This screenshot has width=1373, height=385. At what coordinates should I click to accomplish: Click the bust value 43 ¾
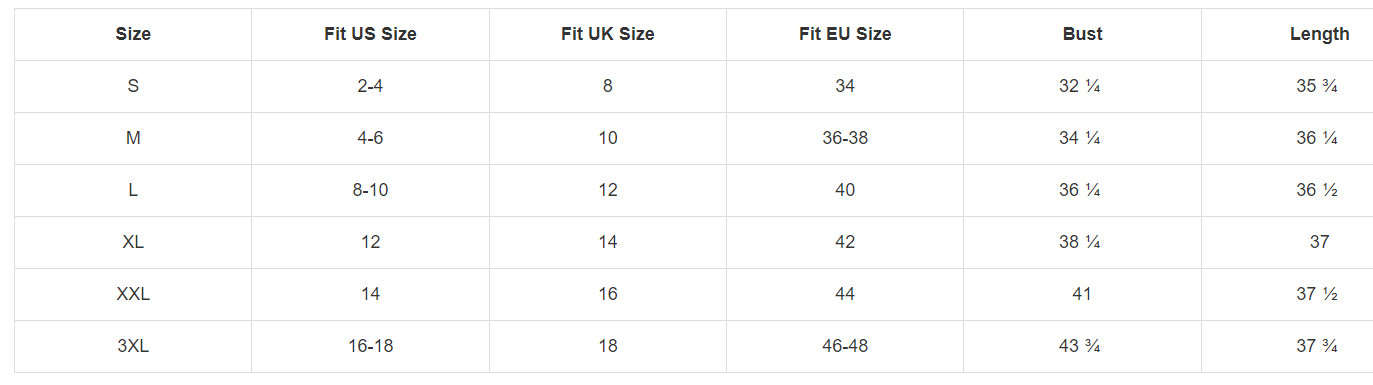[x=1082, y=346]
